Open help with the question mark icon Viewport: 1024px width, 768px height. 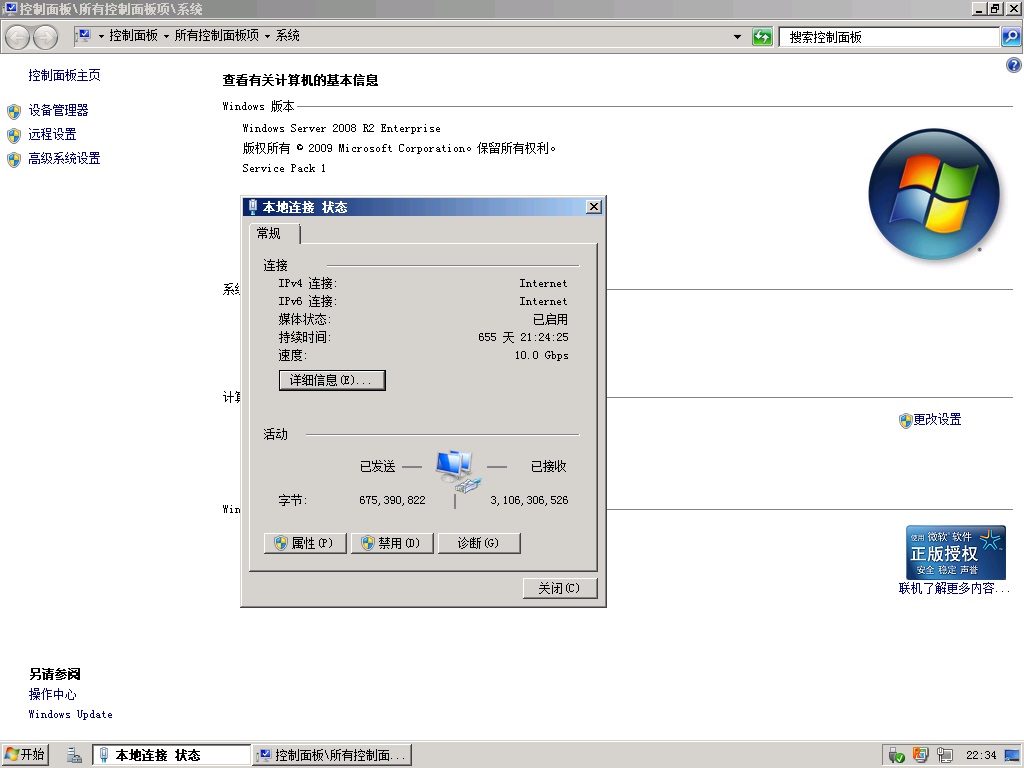click(1014, 65)
